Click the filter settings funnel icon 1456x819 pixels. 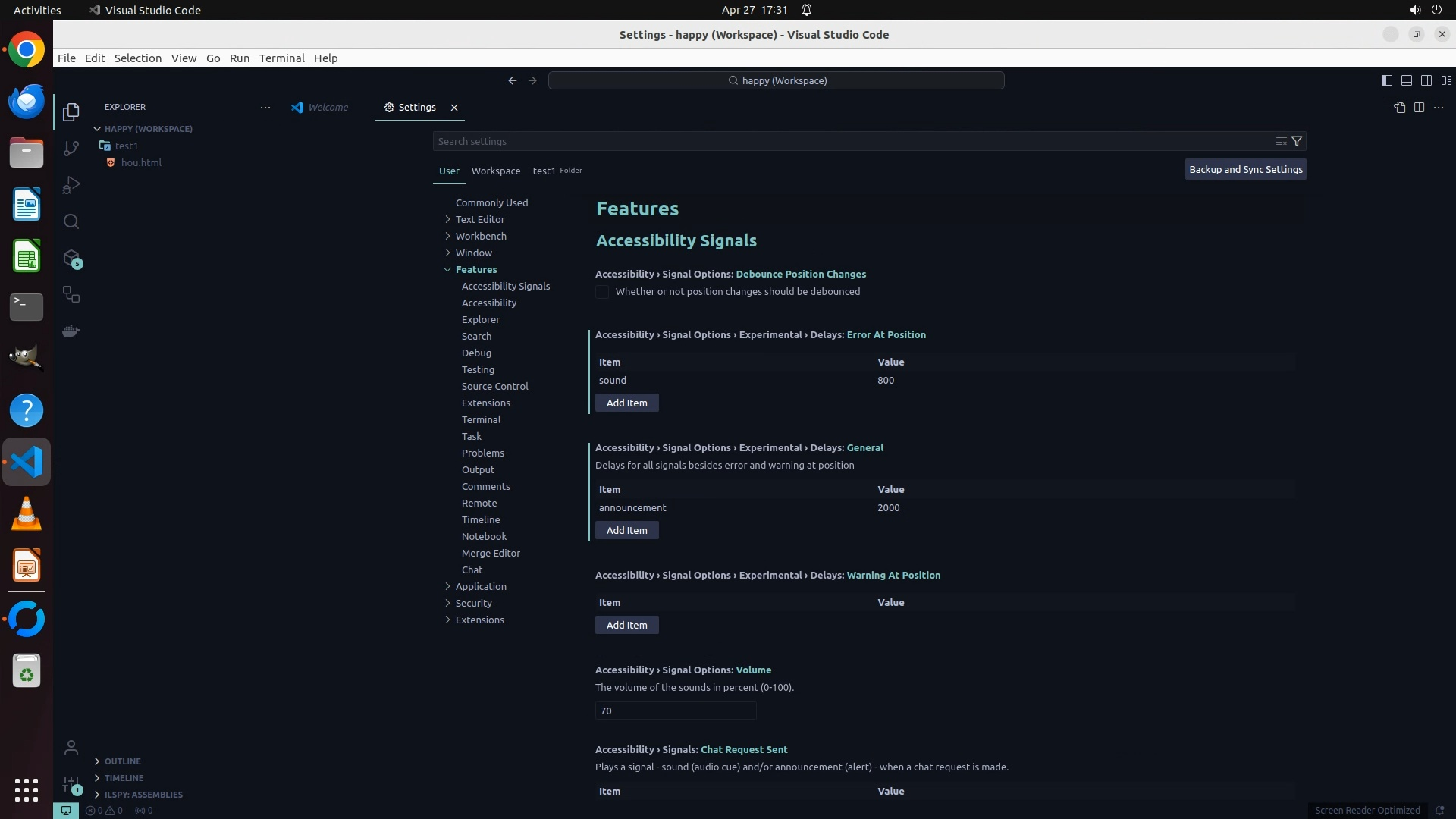(1297, 141)
